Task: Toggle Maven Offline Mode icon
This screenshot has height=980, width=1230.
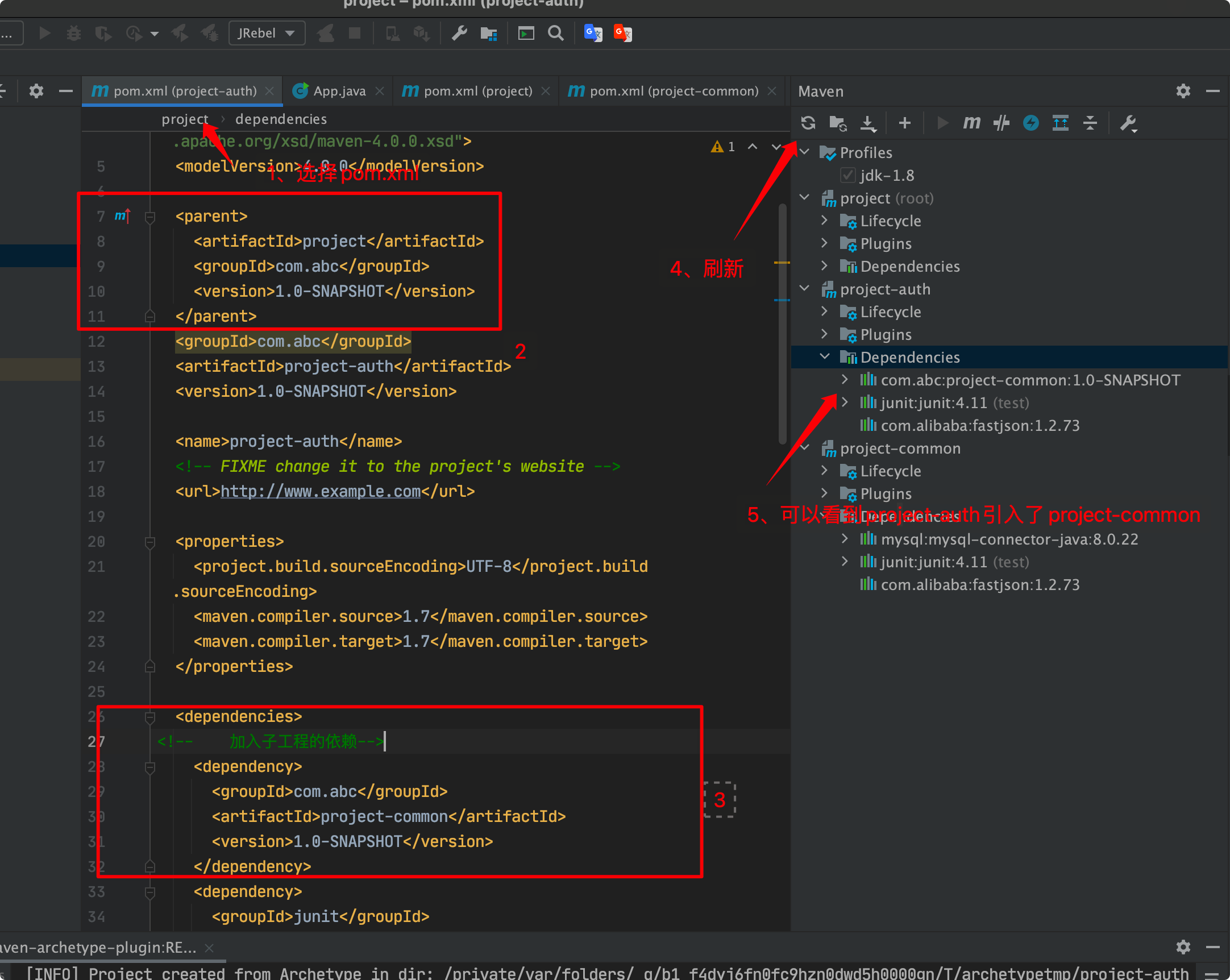Action: point(1002,123)
